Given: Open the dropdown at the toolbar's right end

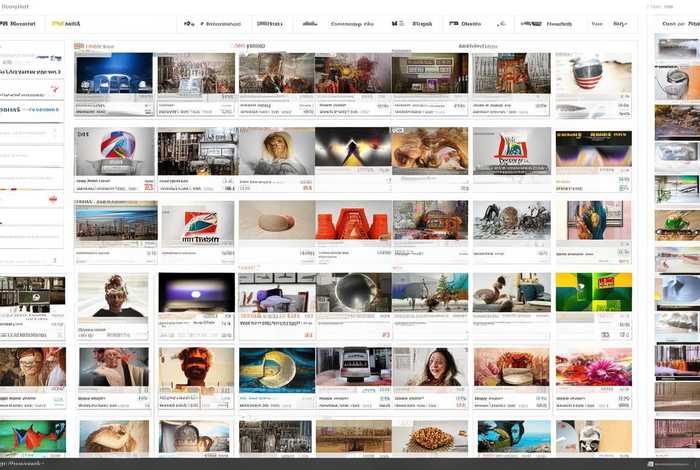Looking at the screenshot, I should [621, 24].
